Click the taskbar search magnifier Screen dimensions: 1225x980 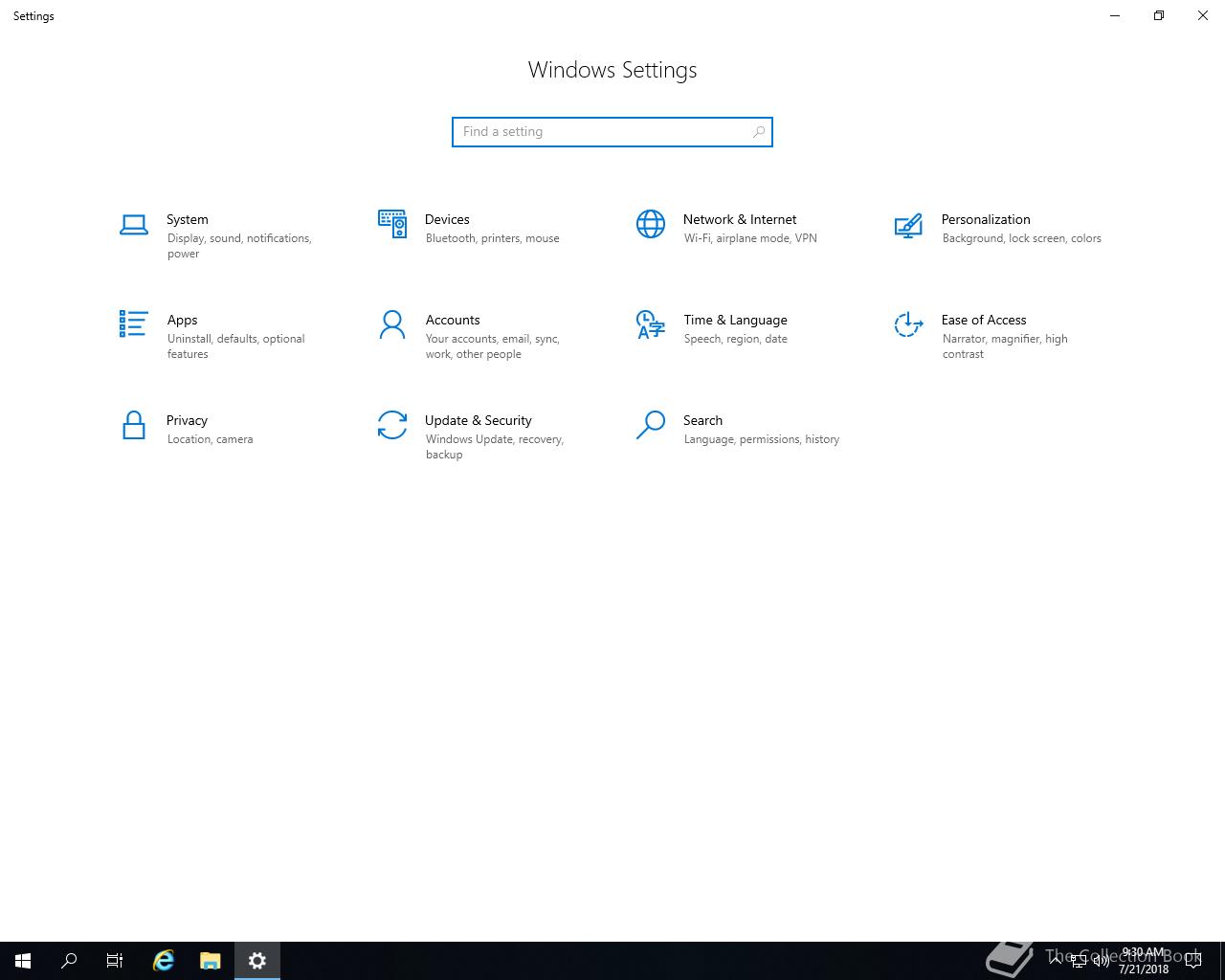[x=69, y=961]
